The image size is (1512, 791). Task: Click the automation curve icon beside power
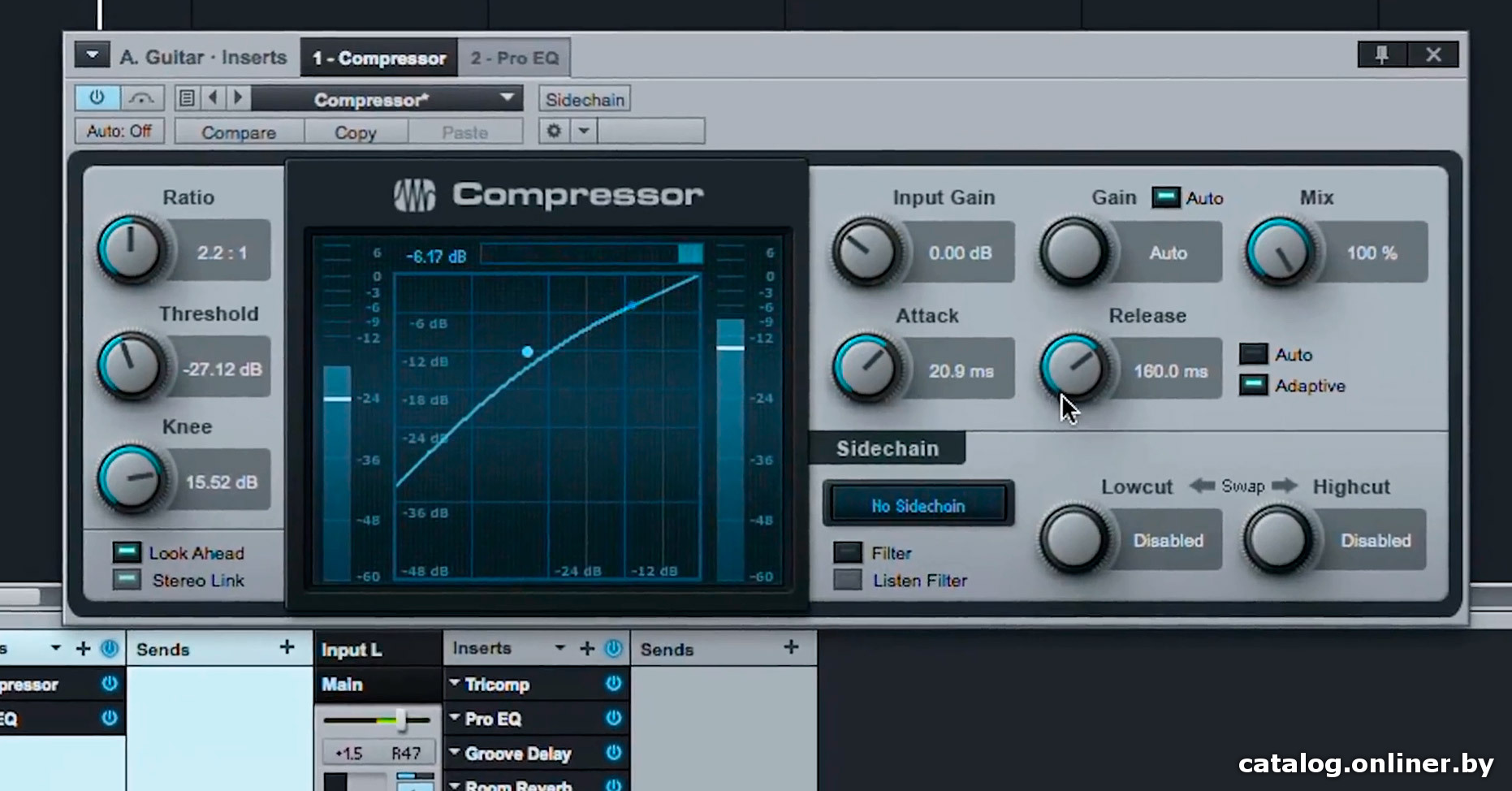(x=142, y=98)
